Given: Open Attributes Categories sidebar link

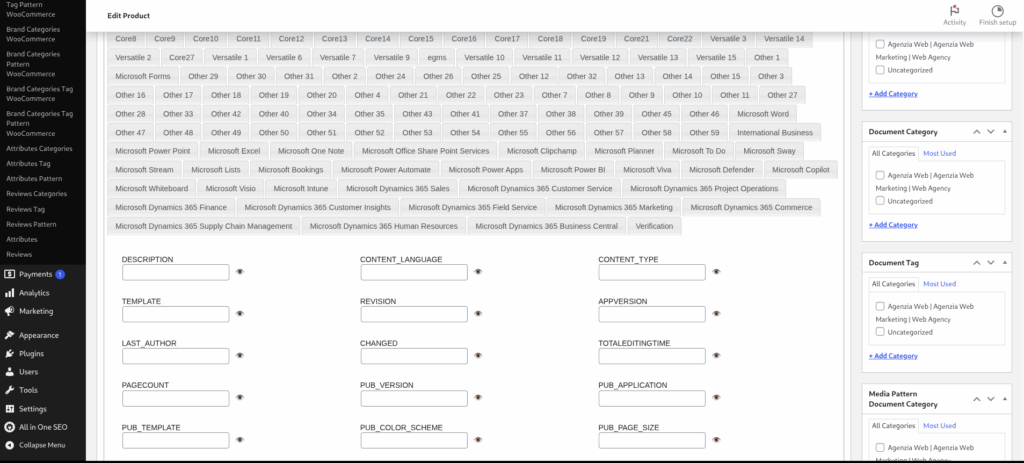Looking at the screenshot, I should (39, 148).
